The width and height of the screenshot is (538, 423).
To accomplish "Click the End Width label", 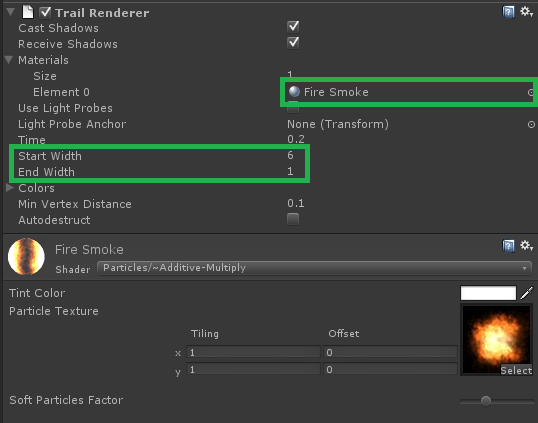I will (x=46, y=172).
